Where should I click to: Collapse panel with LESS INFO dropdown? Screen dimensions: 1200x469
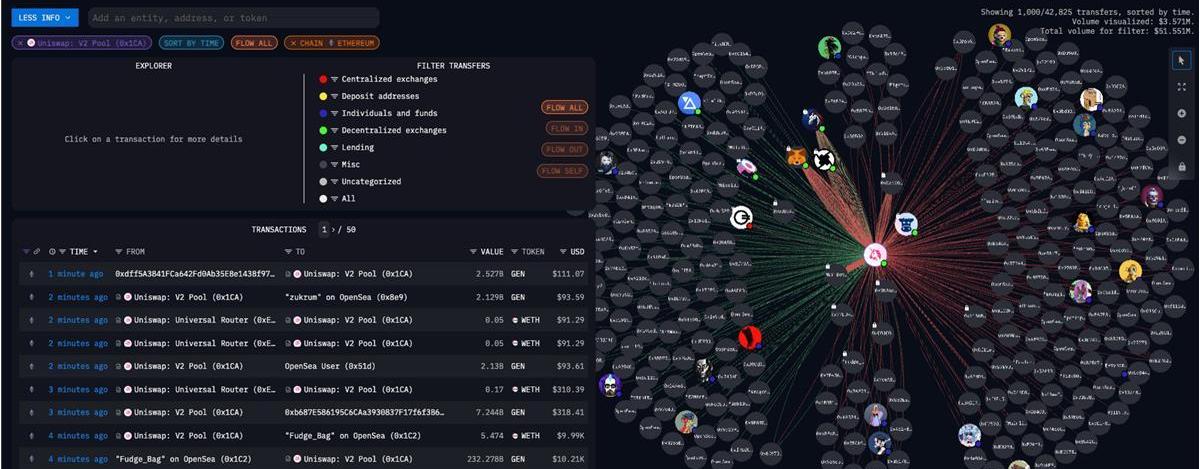(x=45, y=17)
